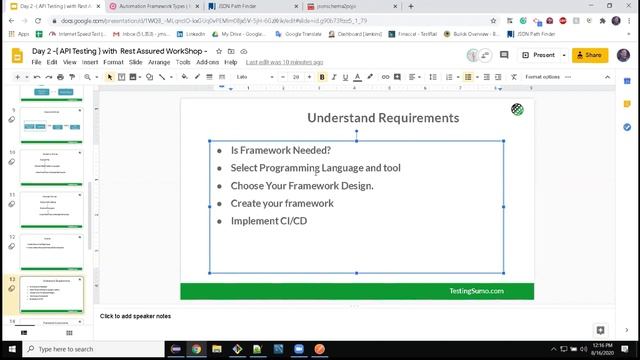Open the Arrange menu
640x360 pixels.
tap(159, 62)
